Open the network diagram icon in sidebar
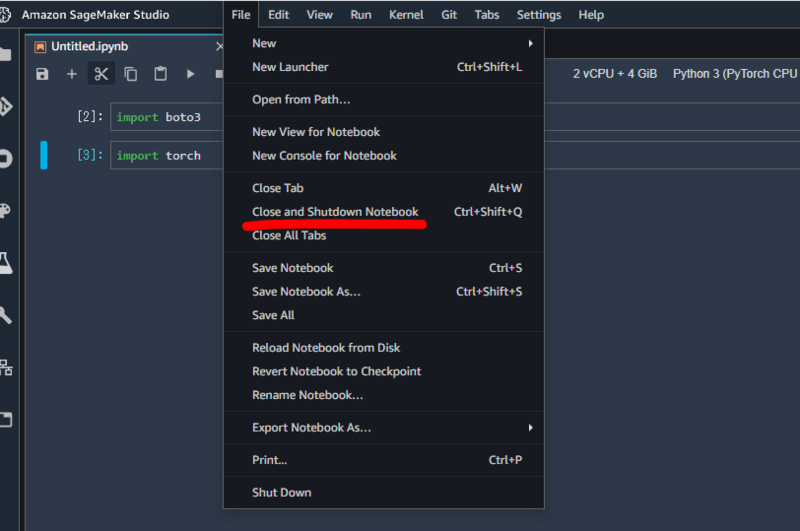800x531 pixels. click(6, 367)
